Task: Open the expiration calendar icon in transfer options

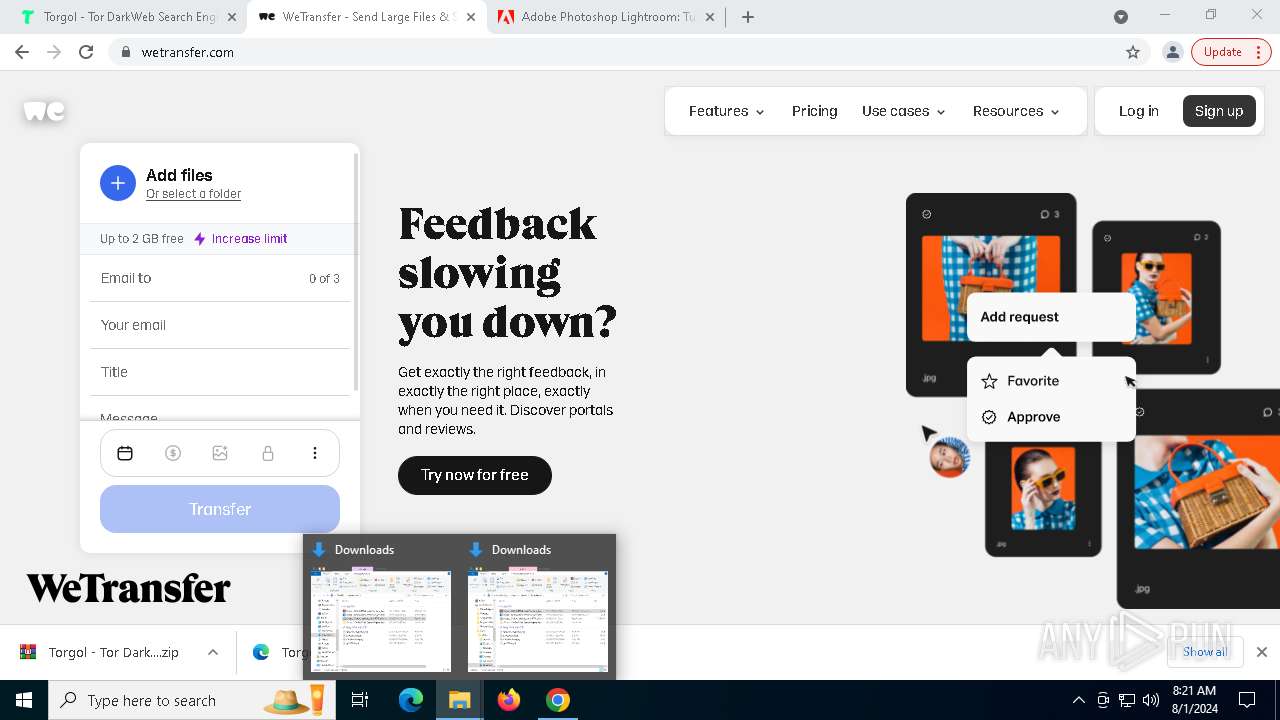Action: click(x=125, y=453)
